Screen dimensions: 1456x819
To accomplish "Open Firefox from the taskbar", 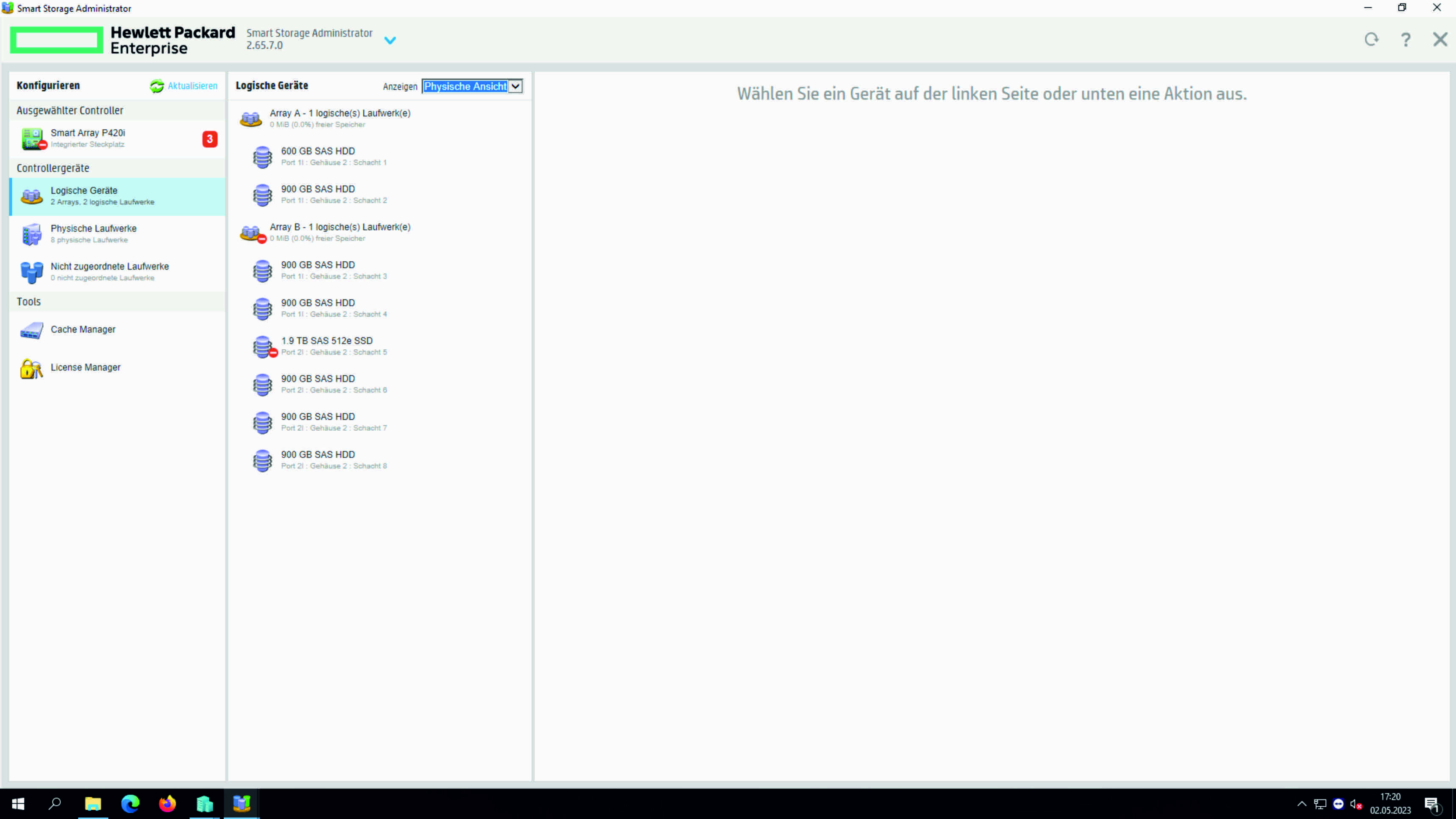I will [167, 804].
